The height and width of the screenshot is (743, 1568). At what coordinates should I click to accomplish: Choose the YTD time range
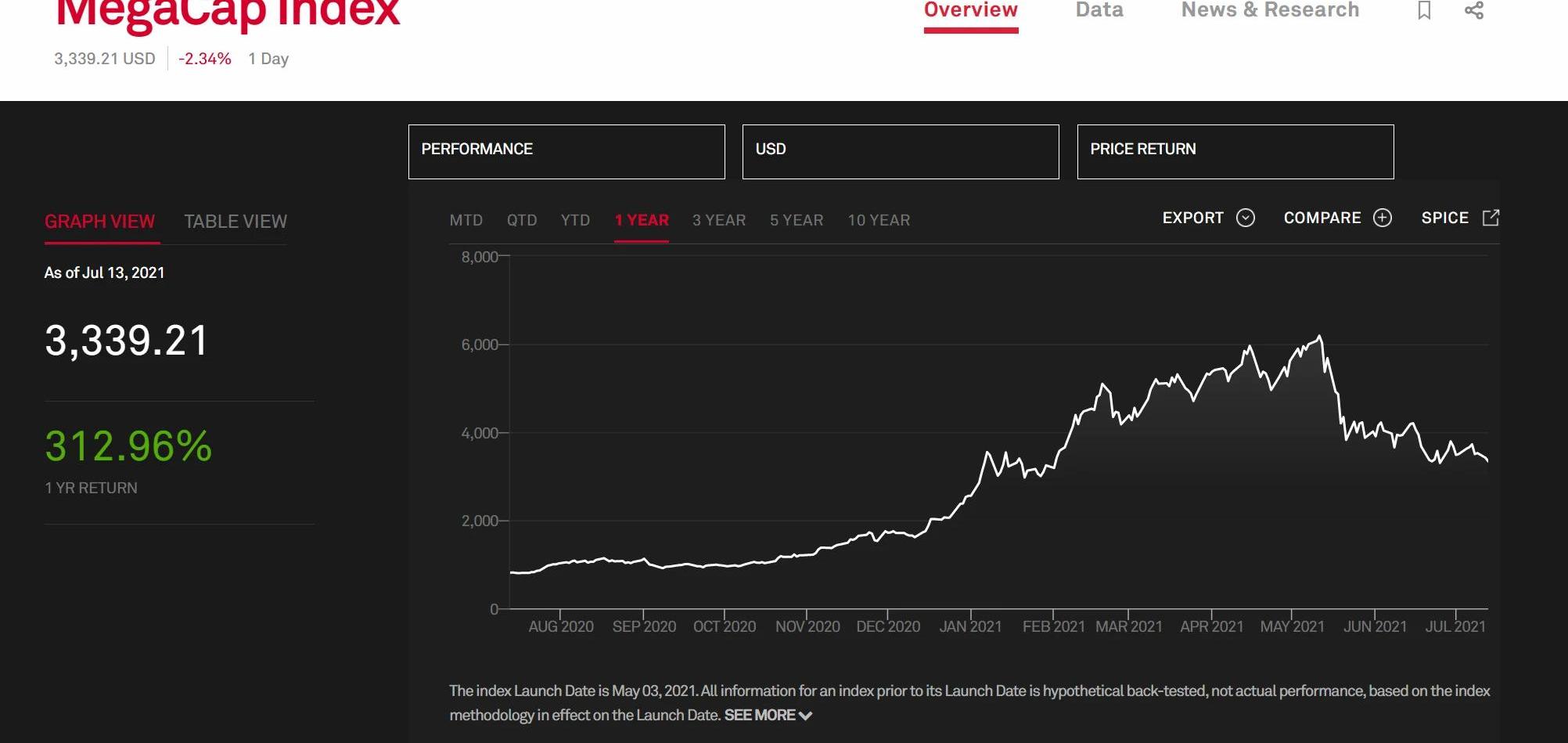click(x=575, y=220)
